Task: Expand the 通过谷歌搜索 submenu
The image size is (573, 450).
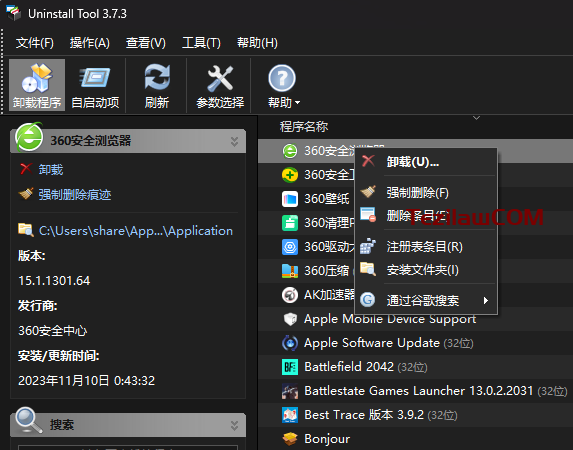Action: [426, 300]
